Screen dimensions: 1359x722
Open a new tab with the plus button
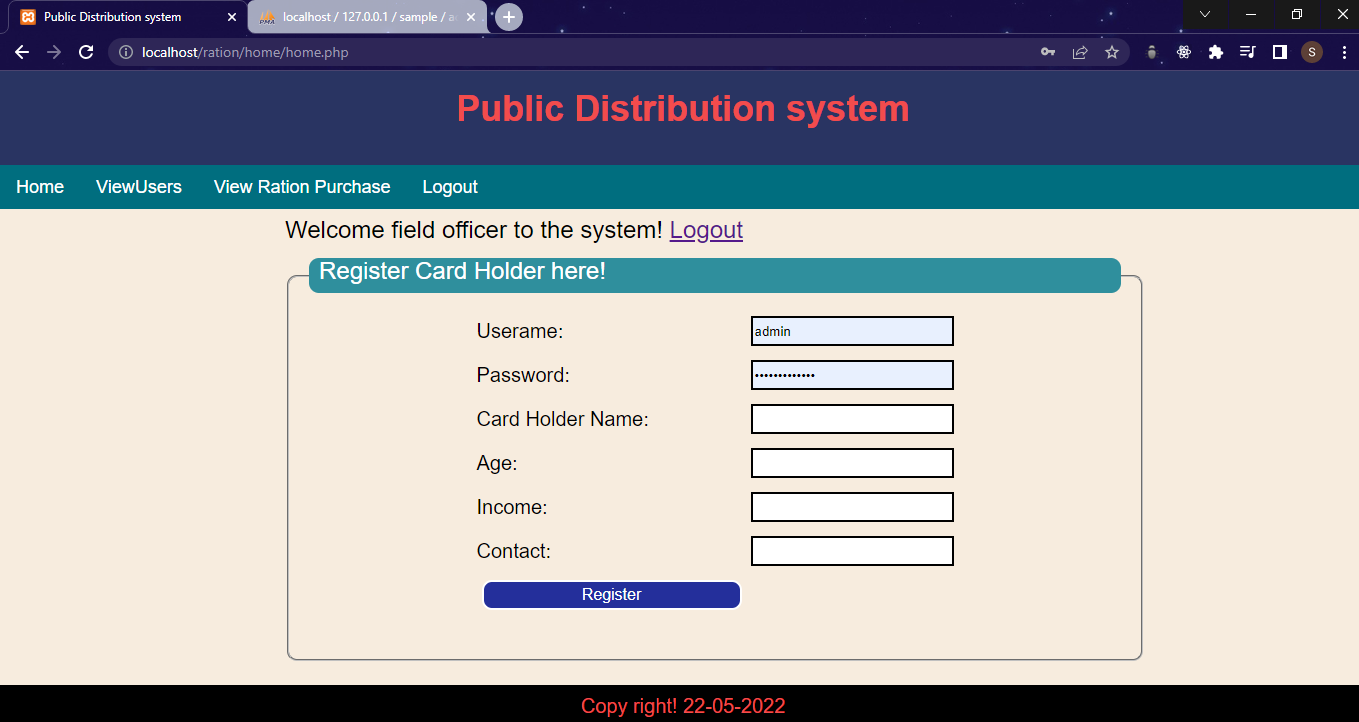(x=509, y=17)
